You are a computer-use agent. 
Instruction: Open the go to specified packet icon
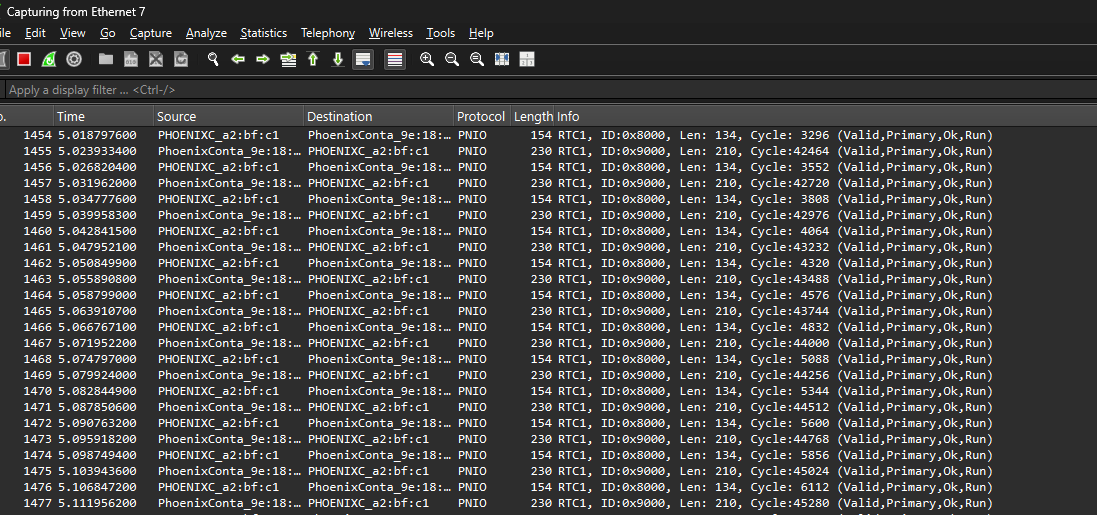pyautogui.click(x=288, y=60)
